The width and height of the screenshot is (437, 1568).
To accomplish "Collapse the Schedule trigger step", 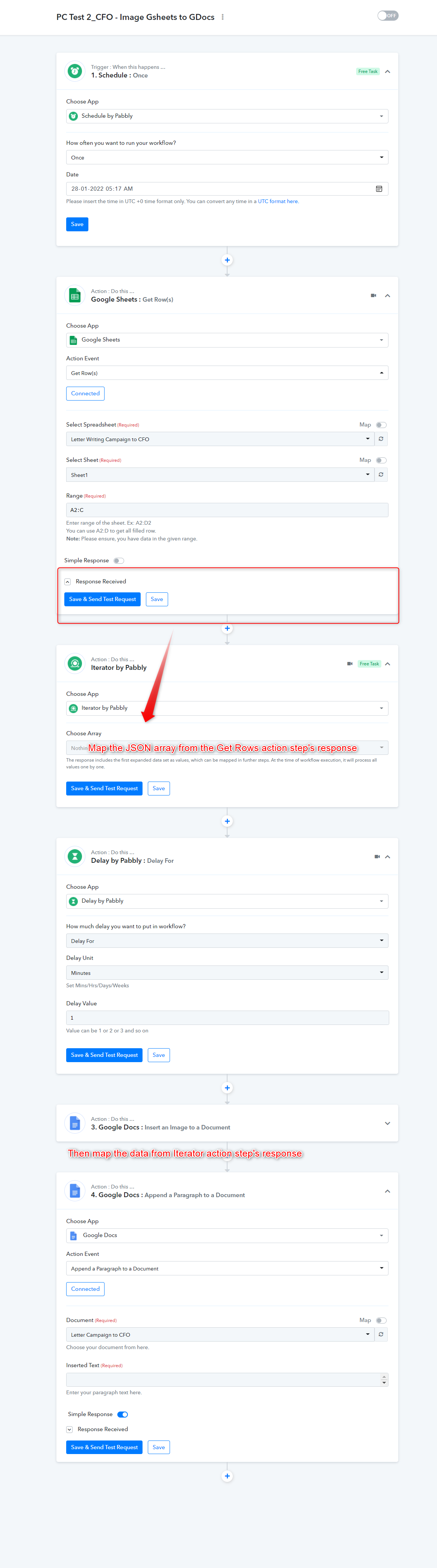I will (x=388, y=72).
